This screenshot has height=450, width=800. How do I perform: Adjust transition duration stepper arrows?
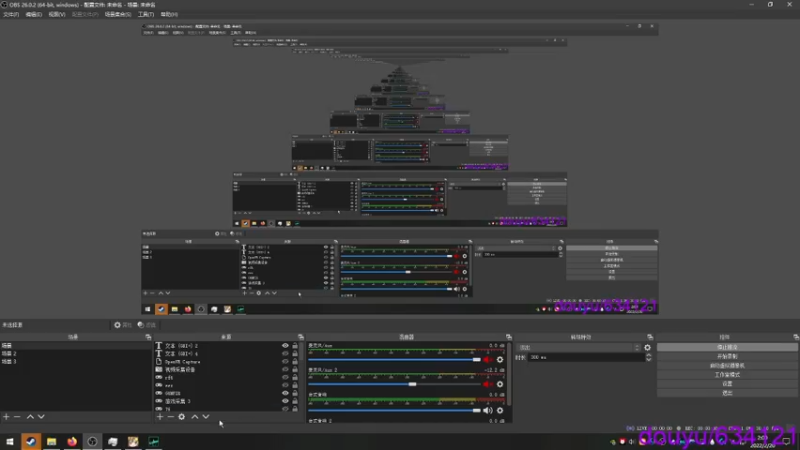[648, 358]
